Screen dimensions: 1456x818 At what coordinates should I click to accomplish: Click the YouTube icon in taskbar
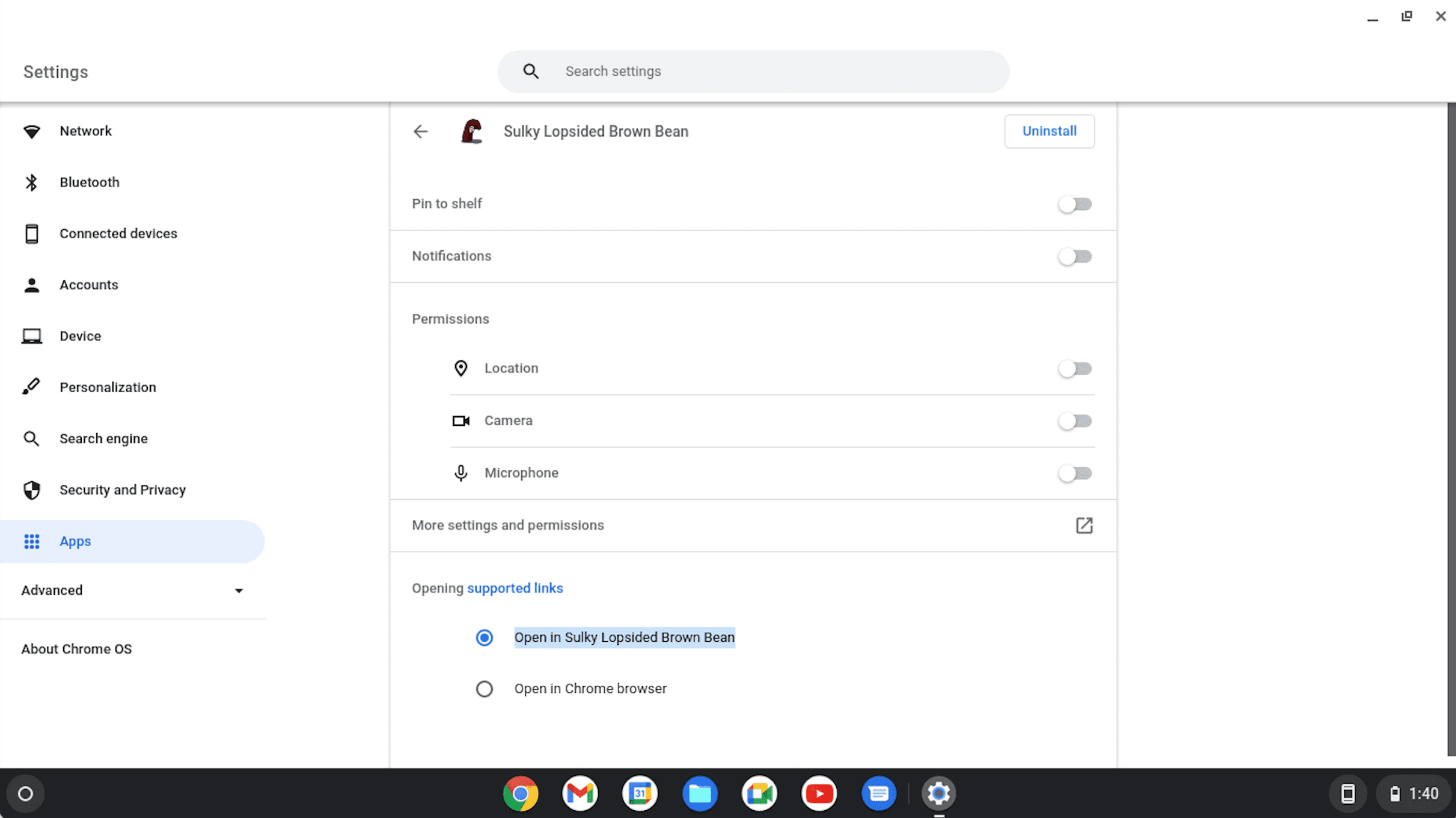[x=818, y=794]
